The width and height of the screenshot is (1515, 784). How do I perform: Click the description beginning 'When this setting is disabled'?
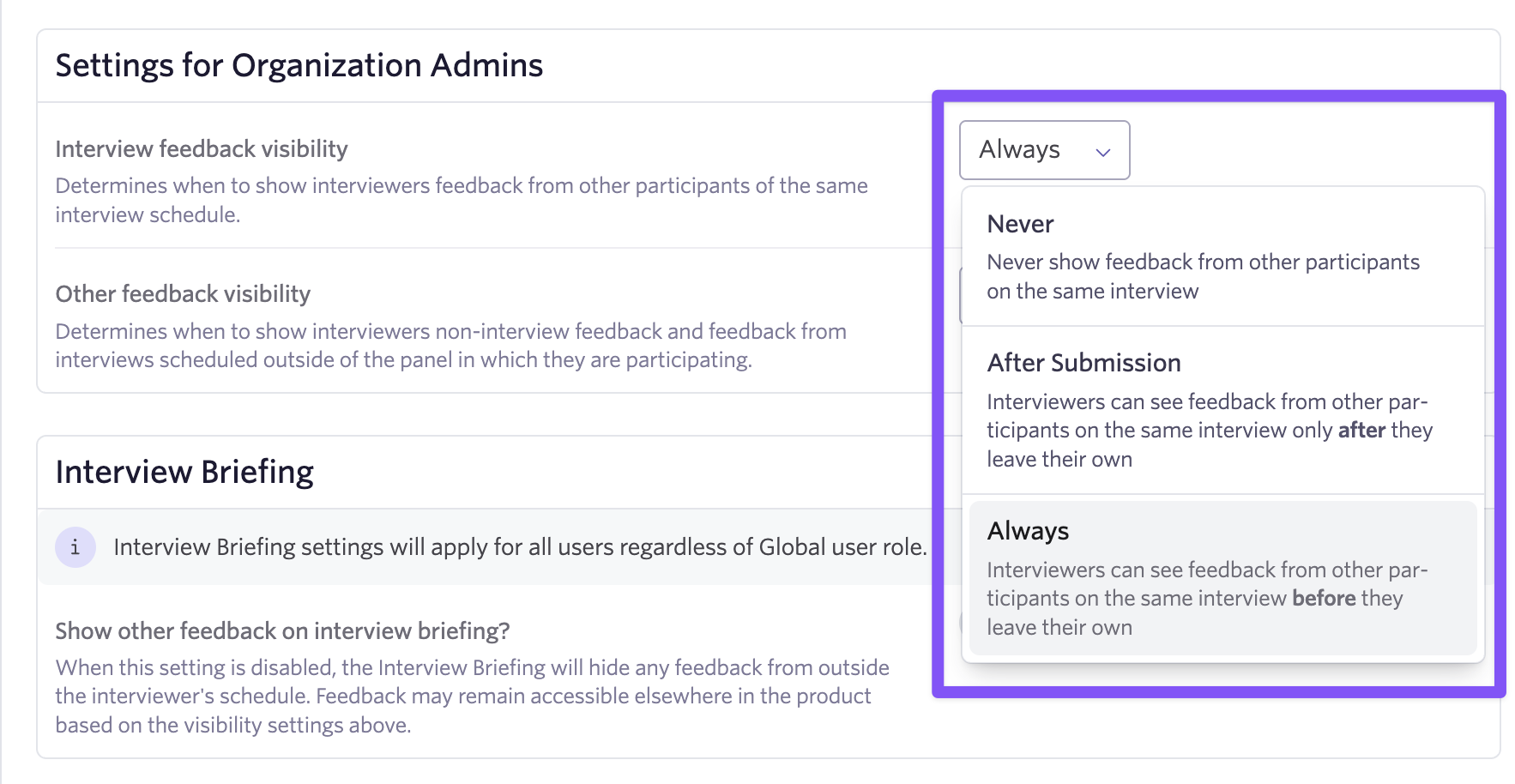(472, 696)
